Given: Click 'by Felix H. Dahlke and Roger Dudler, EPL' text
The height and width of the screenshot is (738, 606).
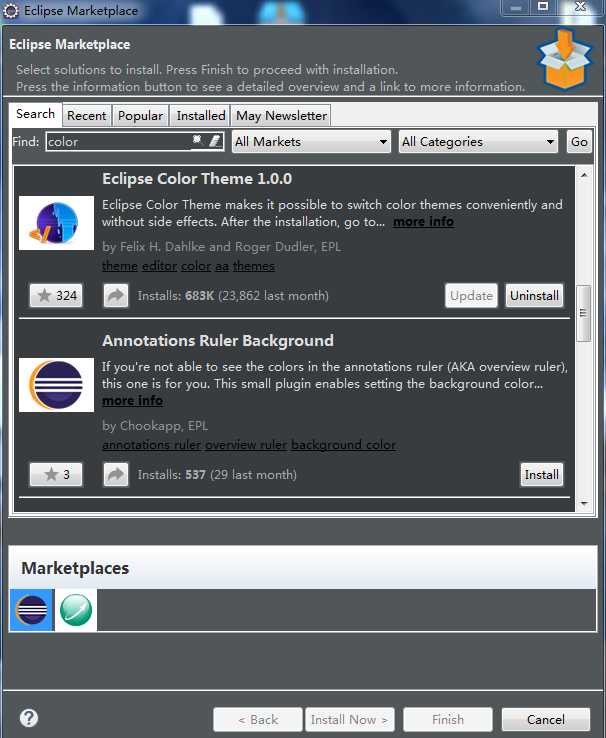Looking at the screenshot, I should (222, 247).
